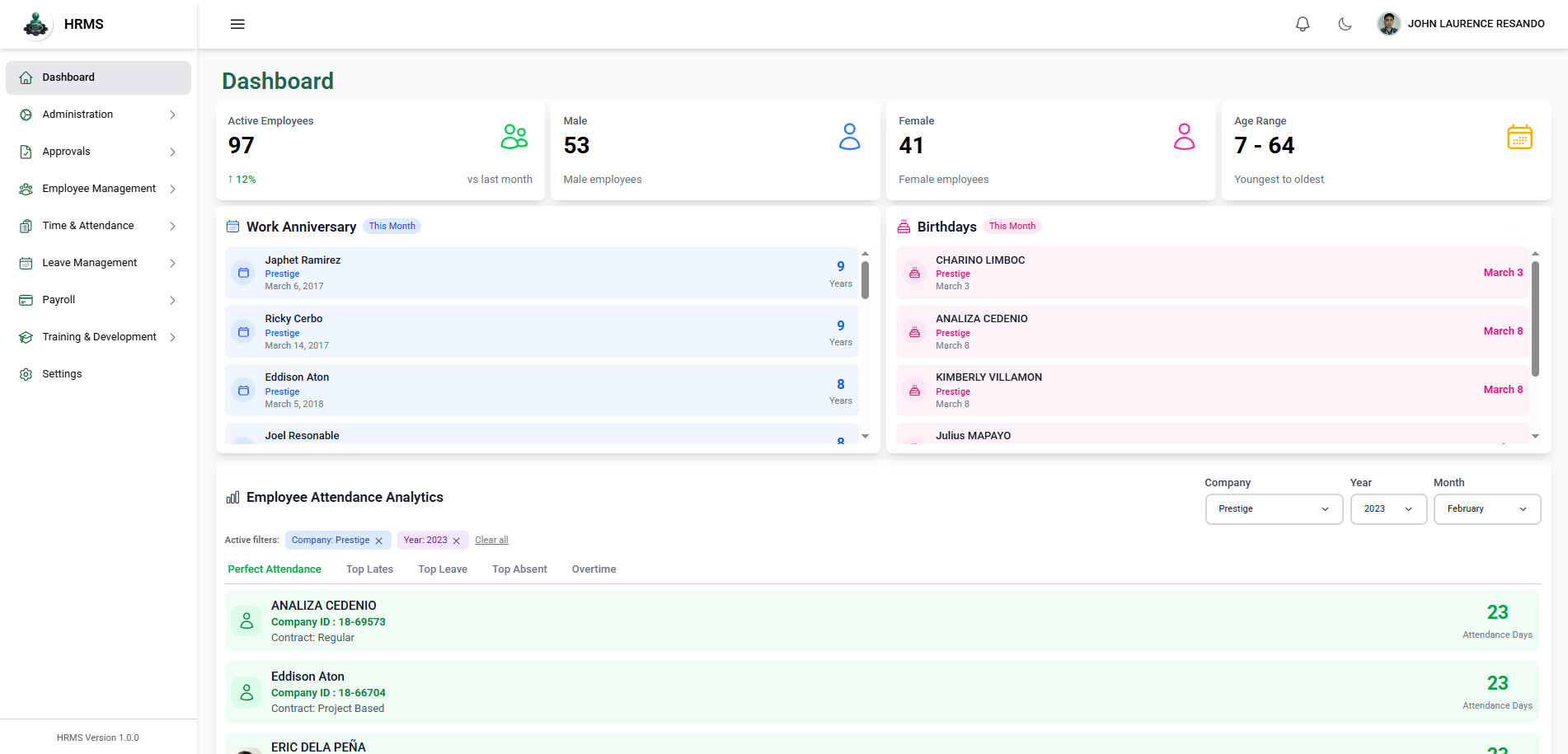Open the Month dropdown showing February
The image size is (1568, 754).
coord(1486,509)
